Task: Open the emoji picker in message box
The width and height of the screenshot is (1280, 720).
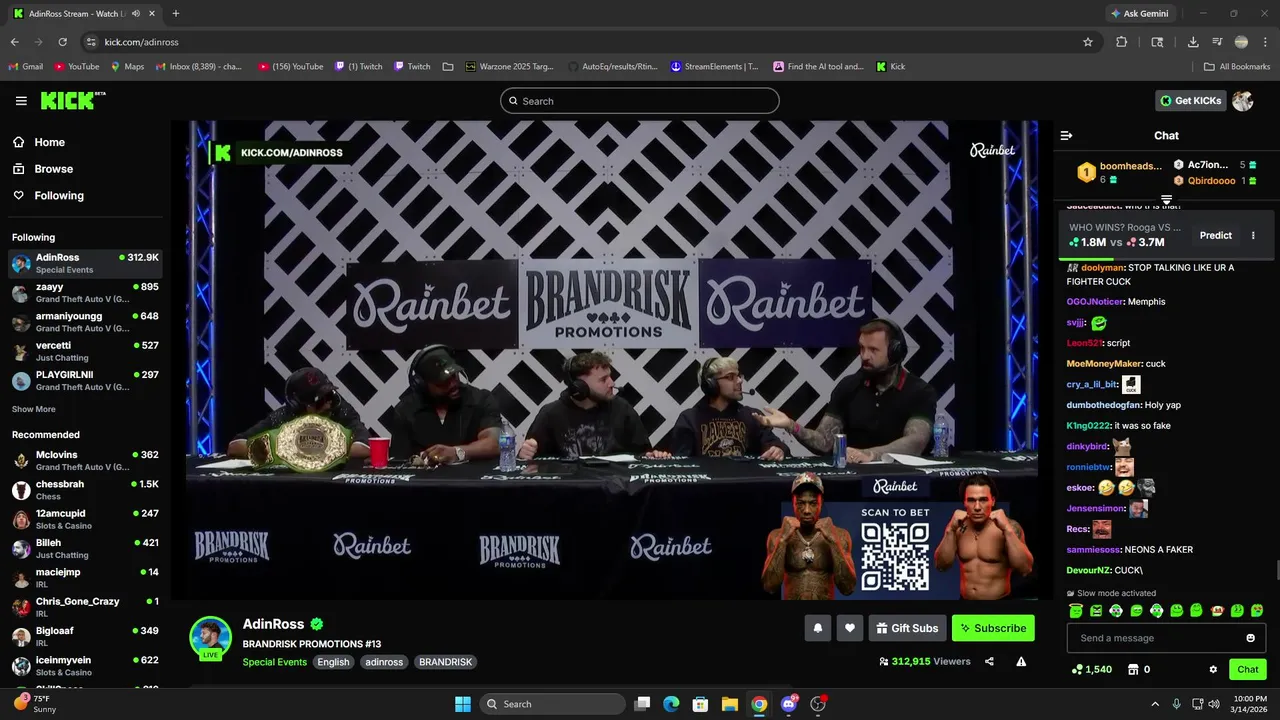Action: click(x=1250, y=638)
